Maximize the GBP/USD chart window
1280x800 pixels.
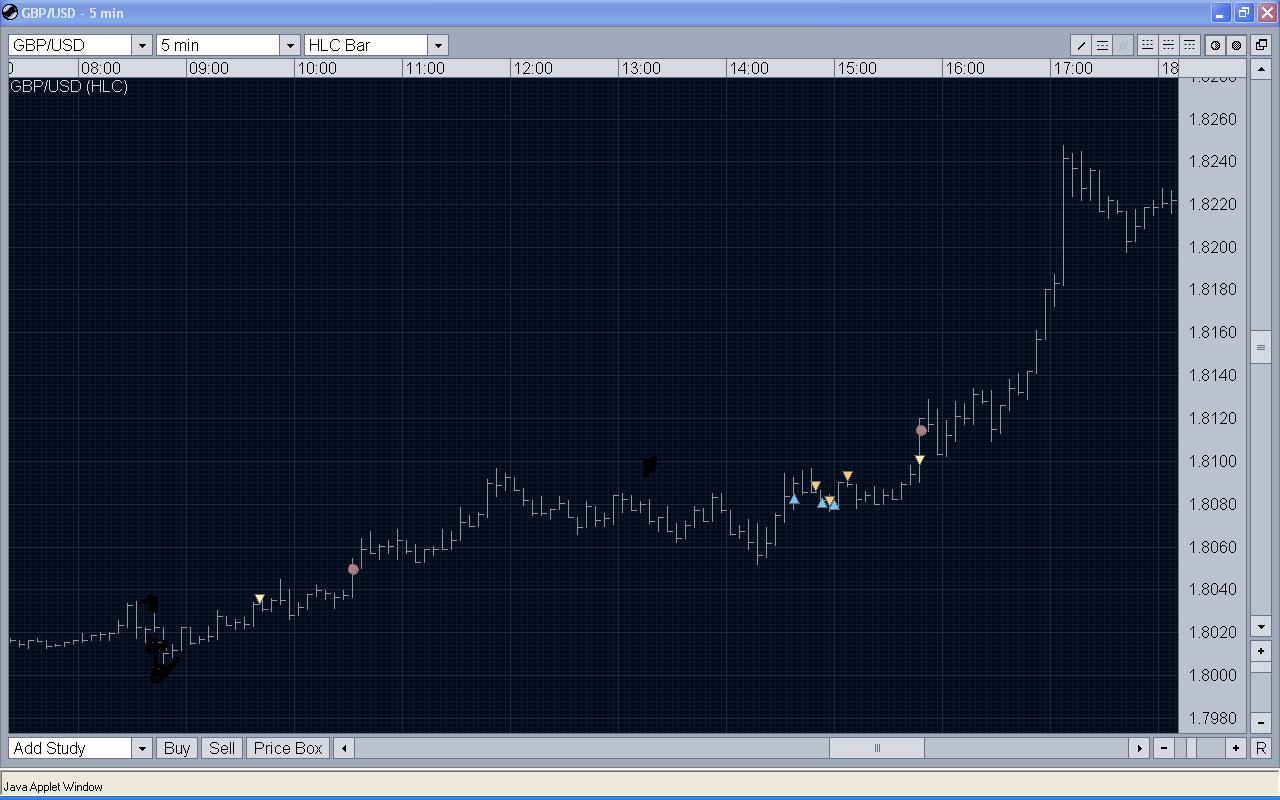click(1243, 13)
